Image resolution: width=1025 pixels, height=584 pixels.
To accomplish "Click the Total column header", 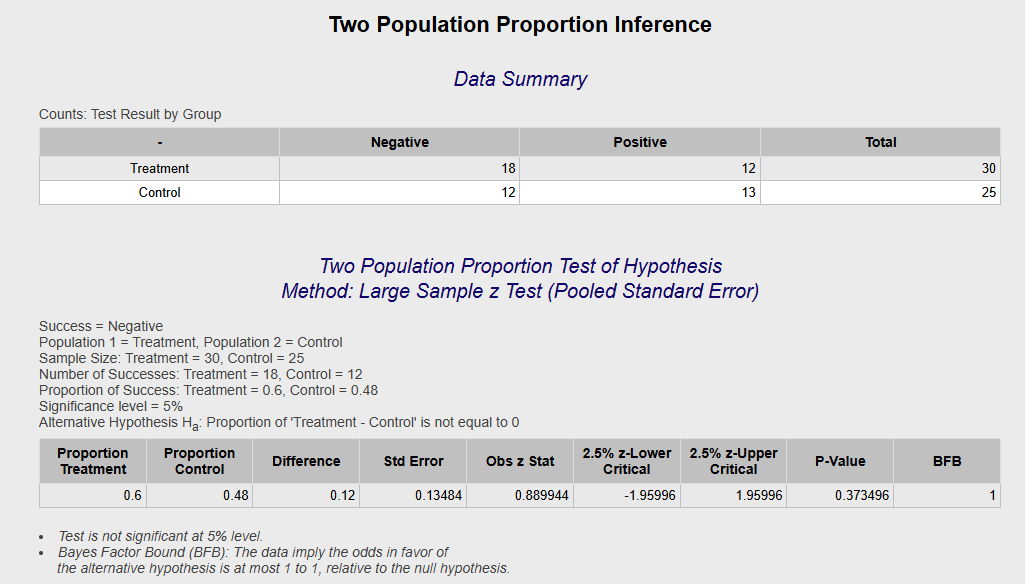I will pos(881,142).
